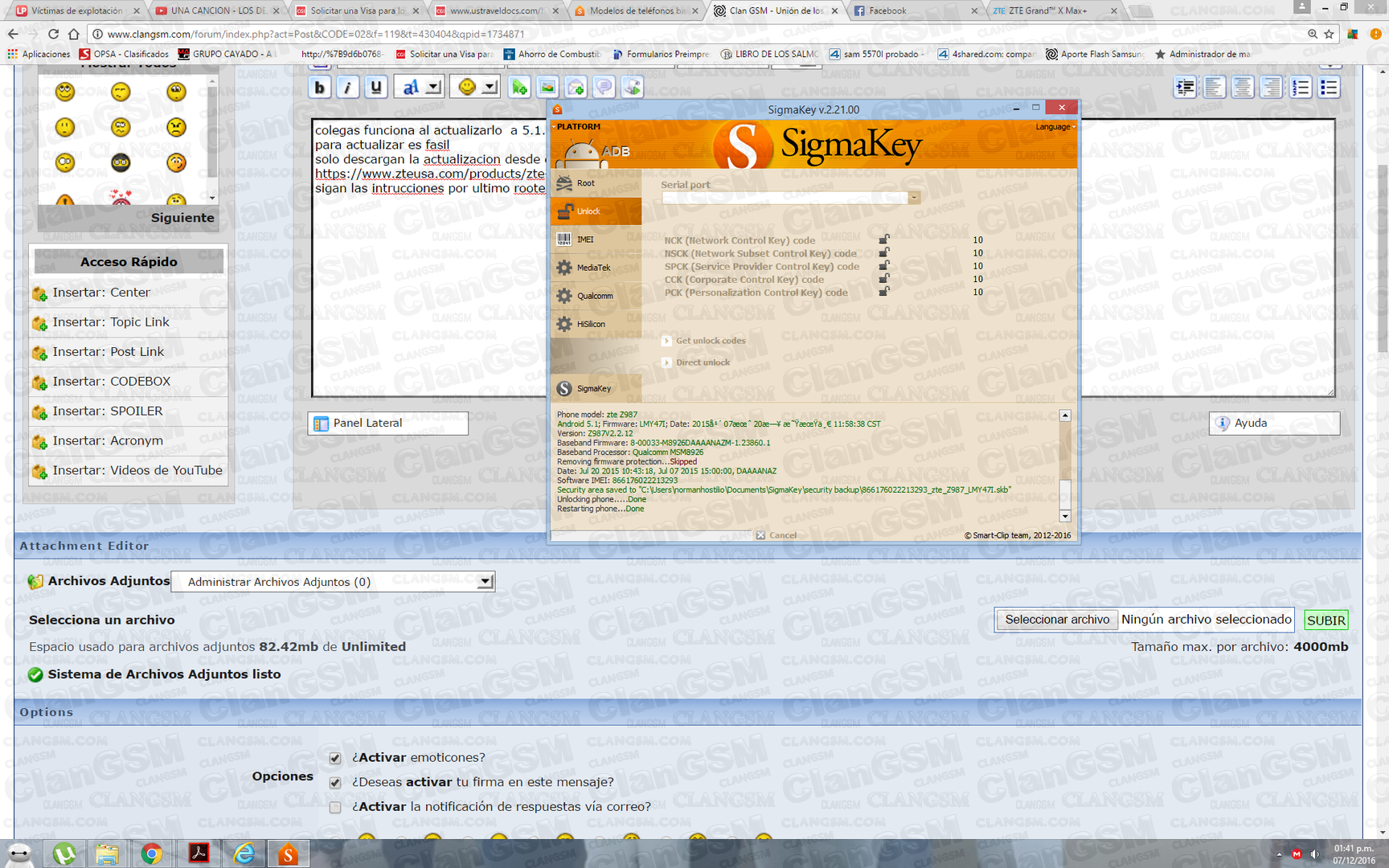The width and height of the screenshot is (1389, 868).
Task: Toggle italic formatting in the post editor
Action: (x=347, y=88)
